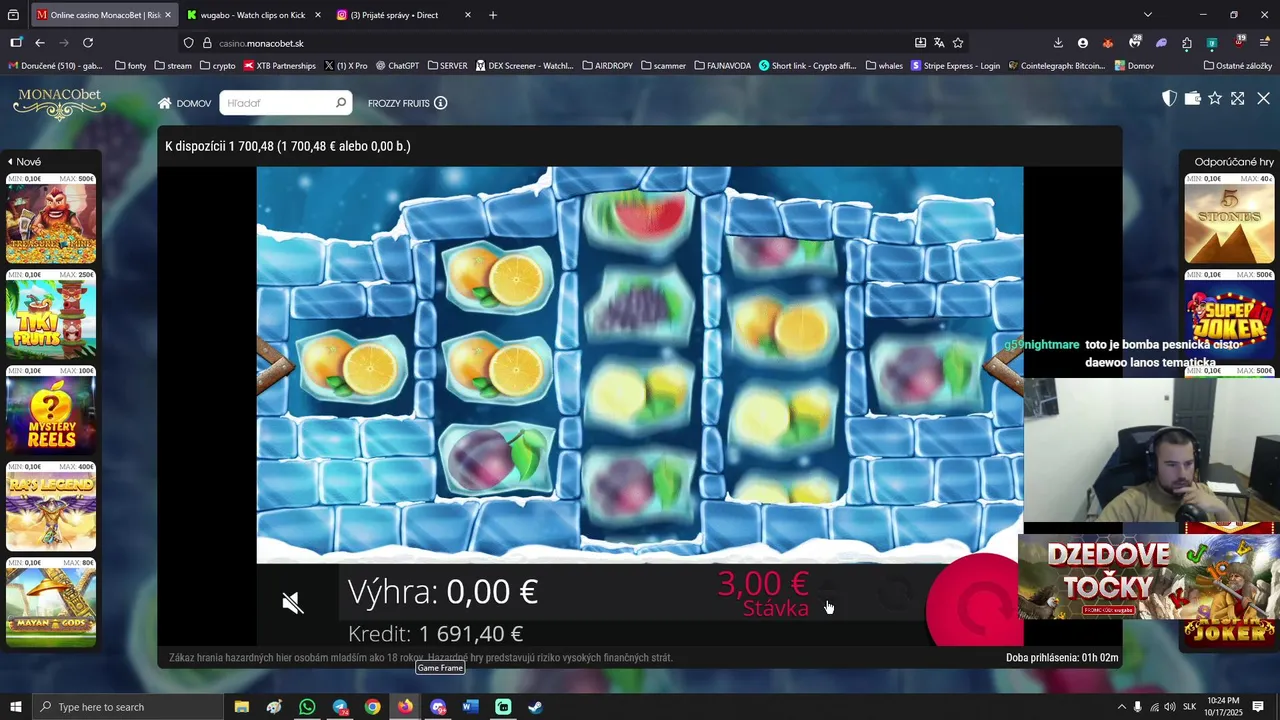The width and height of the screenshot is (1280, 720).
Task: Toggle fullscreen expand arrows icon
Action: [x=1238, y=98]
